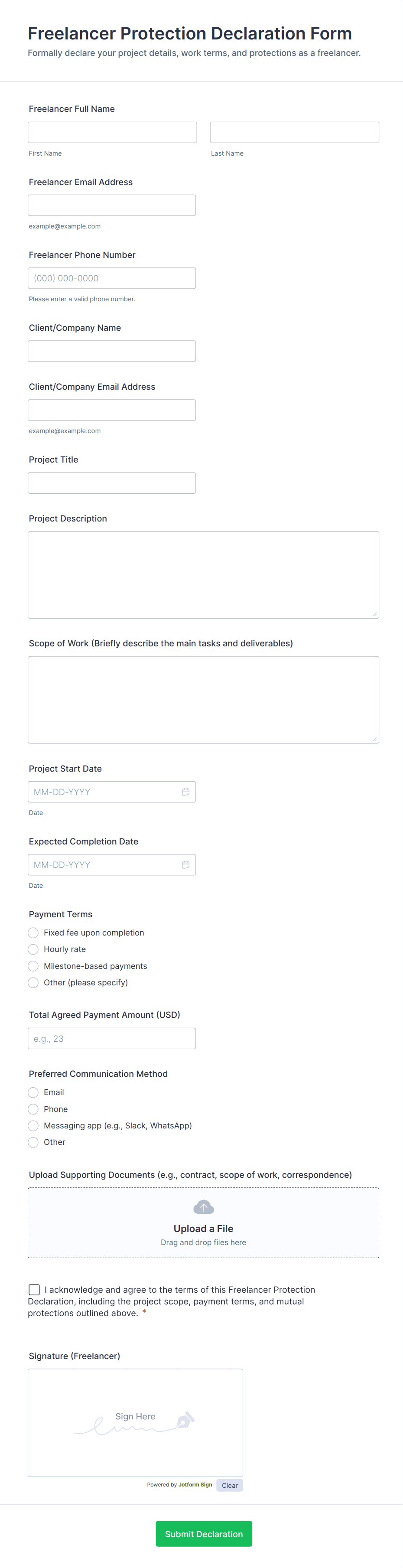Clear the freelancer signature

point(230,1486)
